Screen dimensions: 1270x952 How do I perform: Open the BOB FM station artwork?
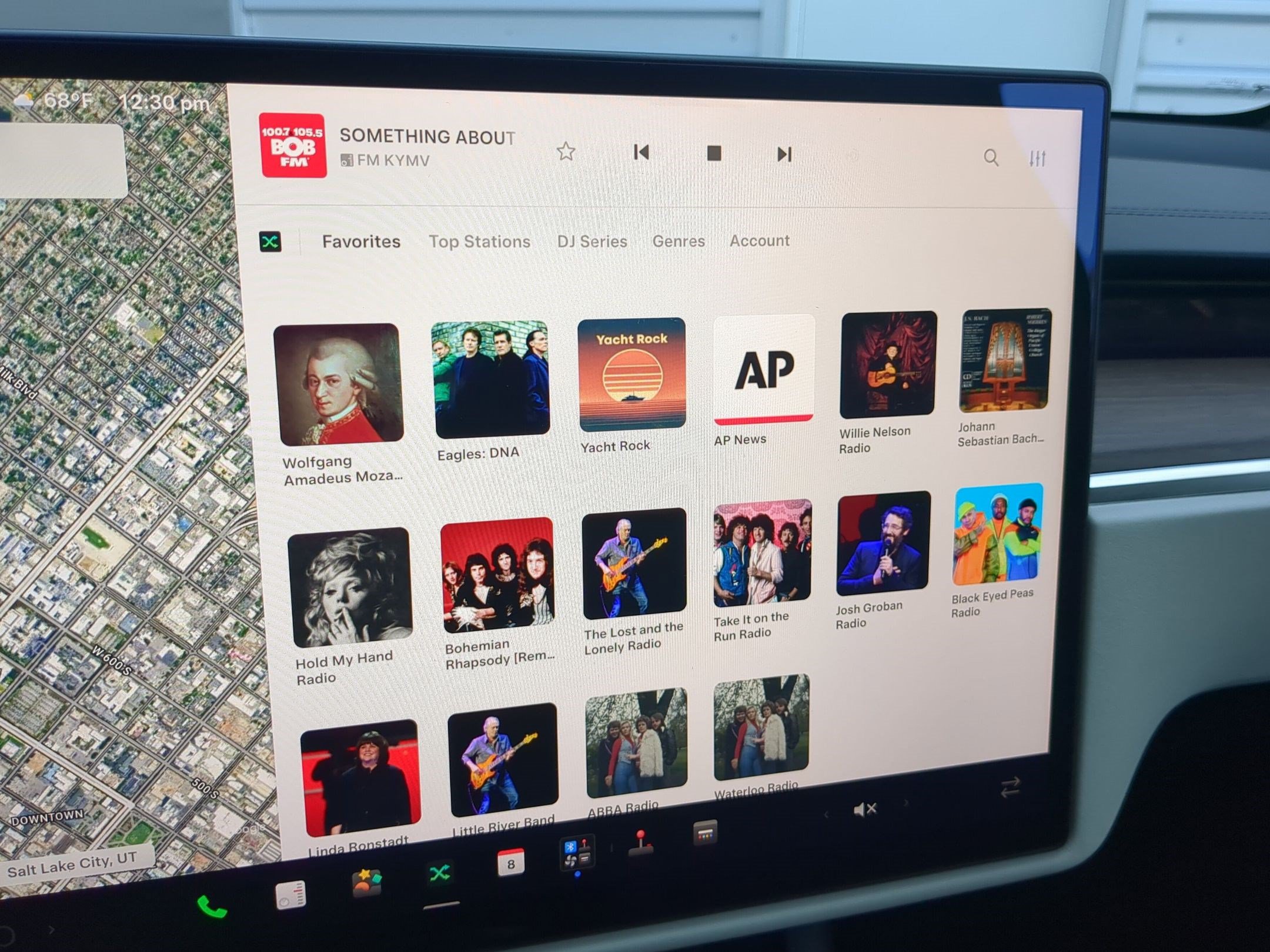(x=293, y=145)
